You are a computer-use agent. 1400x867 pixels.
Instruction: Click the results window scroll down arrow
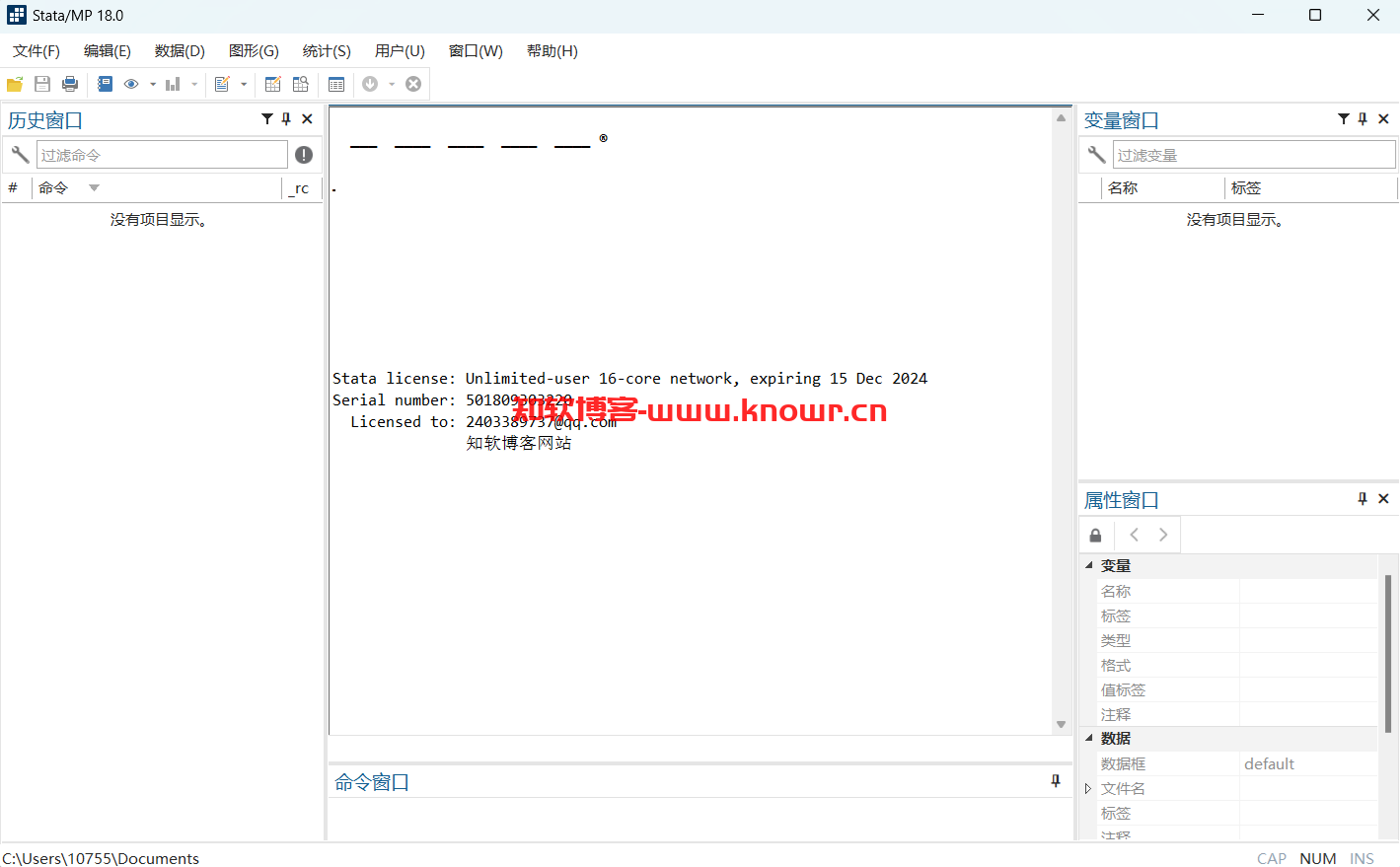tap(1061, 725)
